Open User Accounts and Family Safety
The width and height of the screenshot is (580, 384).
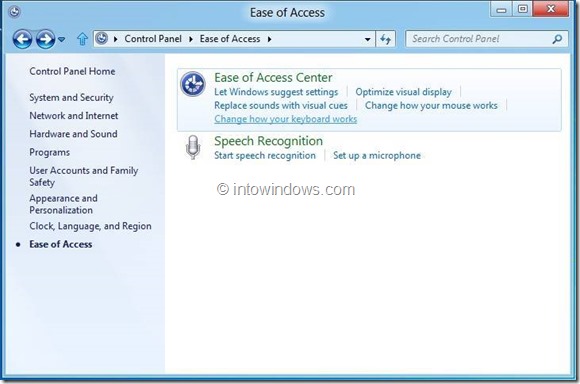pyautogui.click(x=84, y=176)
